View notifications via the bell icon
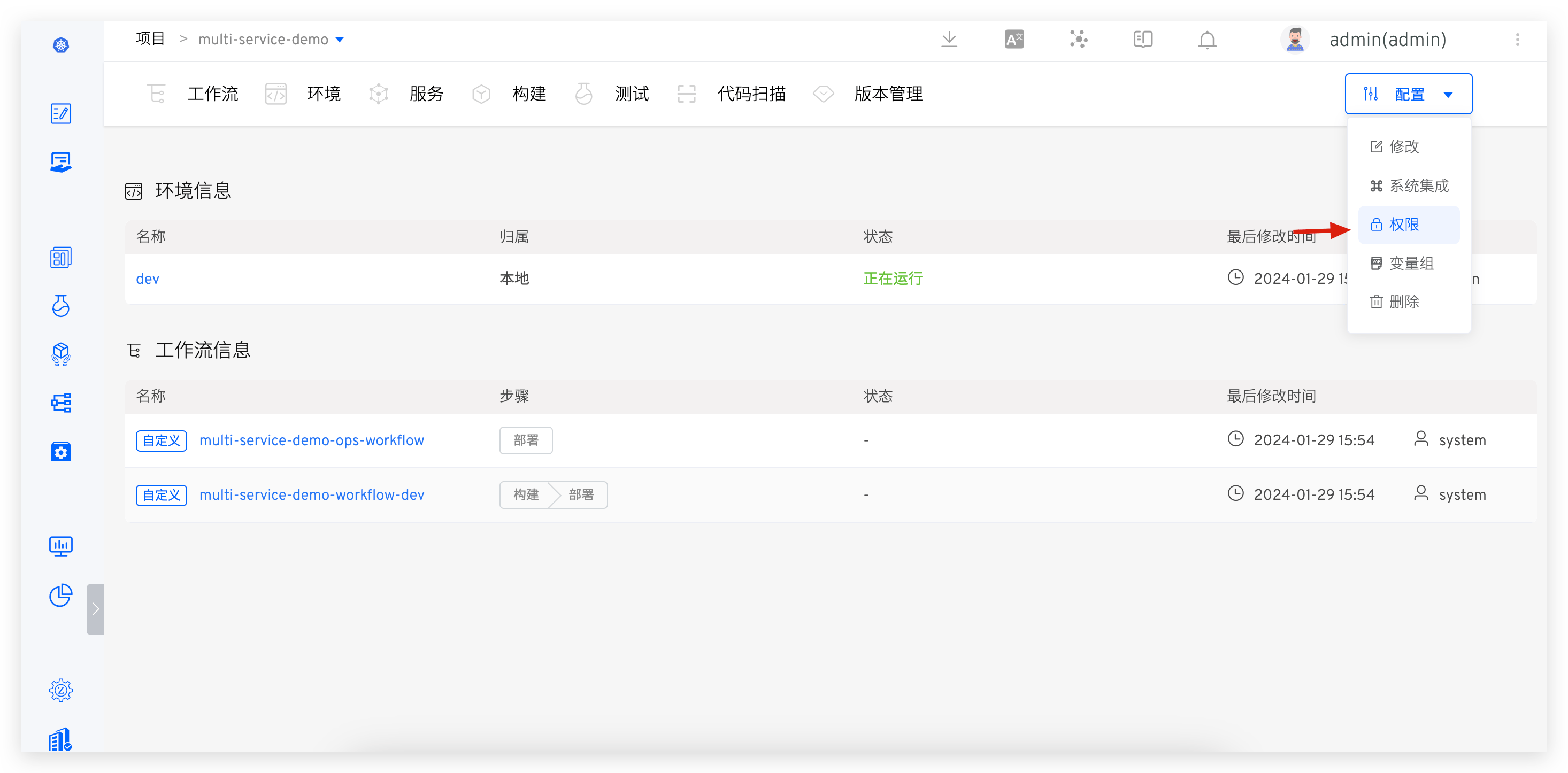 [x=1206, y=39]
